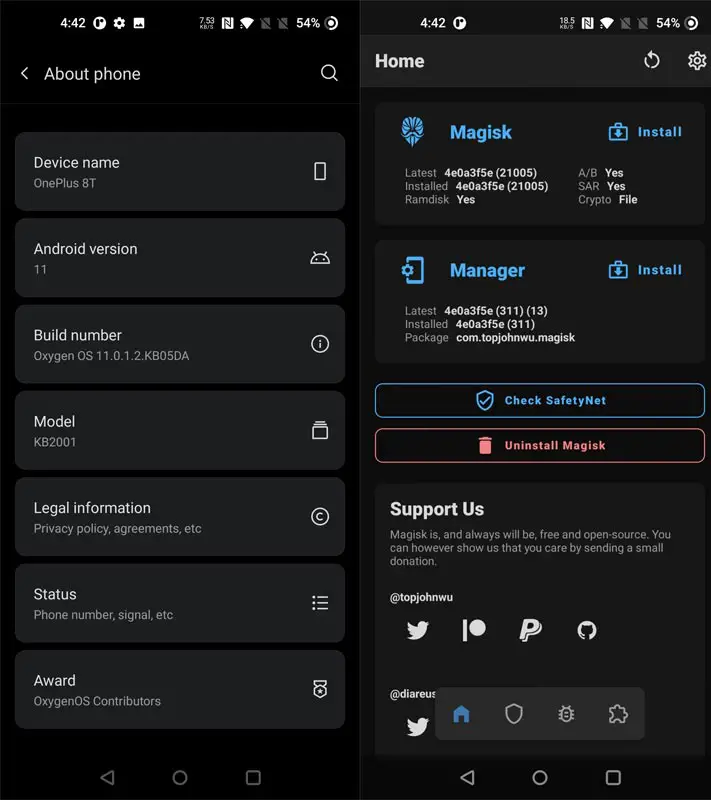Tap the Magisk logo icon

tap(412, 131)
